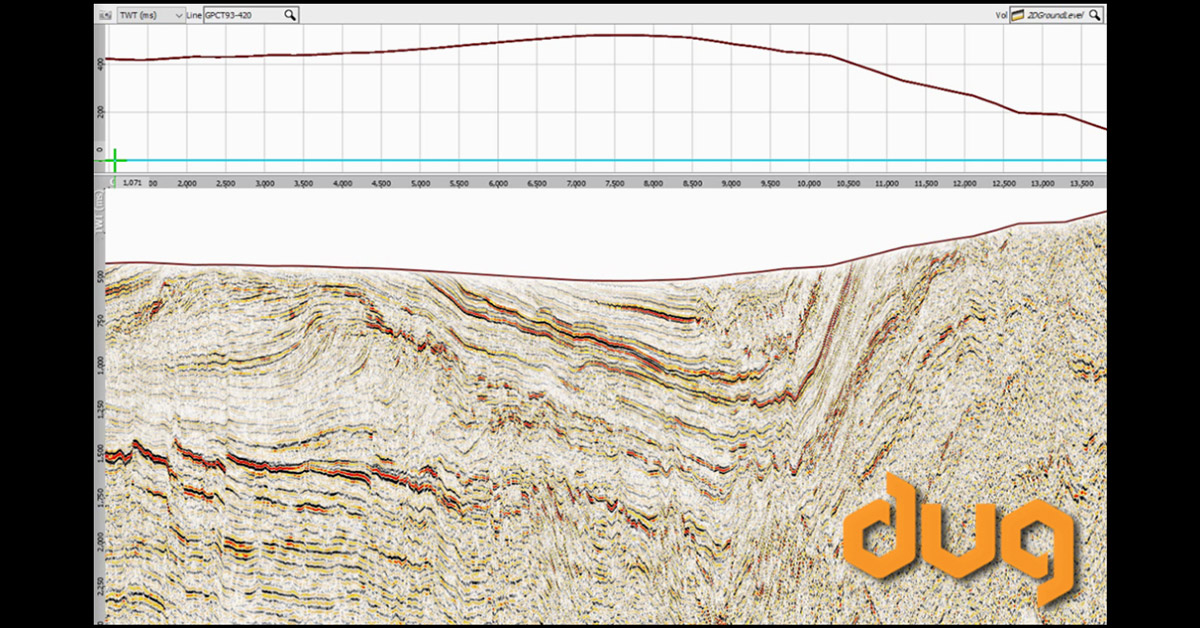This screenshot has width=1200, height=628.
Task: Click the cyan zero-amplitude line in the graph
Action: point(600,159)
